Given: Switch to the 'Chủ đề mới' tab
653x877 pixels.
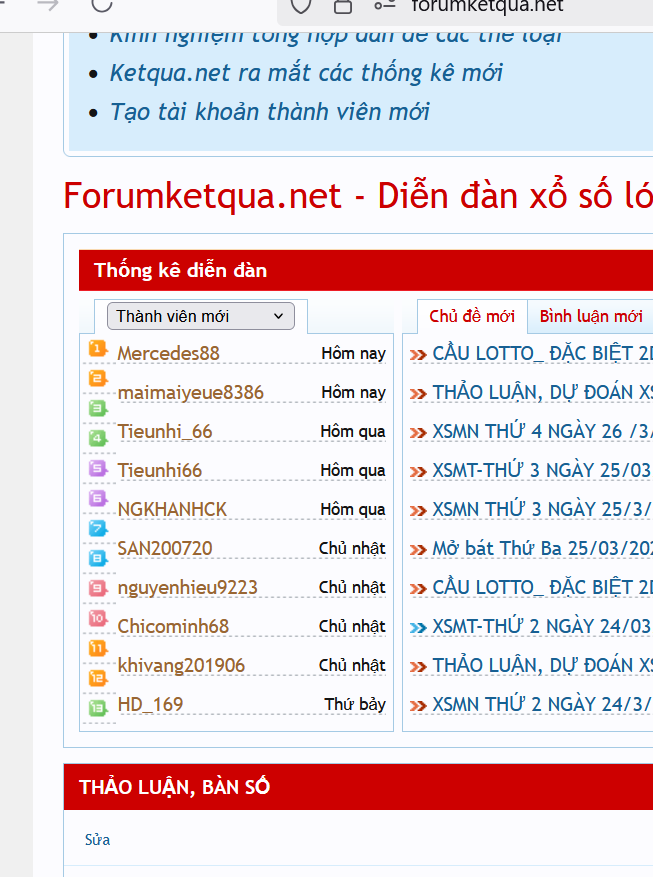Looking at the screenshot, I should coord(472,317).
